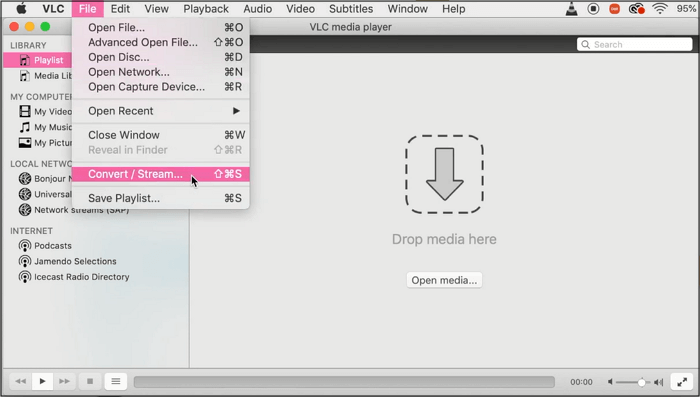Click the Network streams (SAP) globe icon

pyautogui.click(x=25, y=209)
